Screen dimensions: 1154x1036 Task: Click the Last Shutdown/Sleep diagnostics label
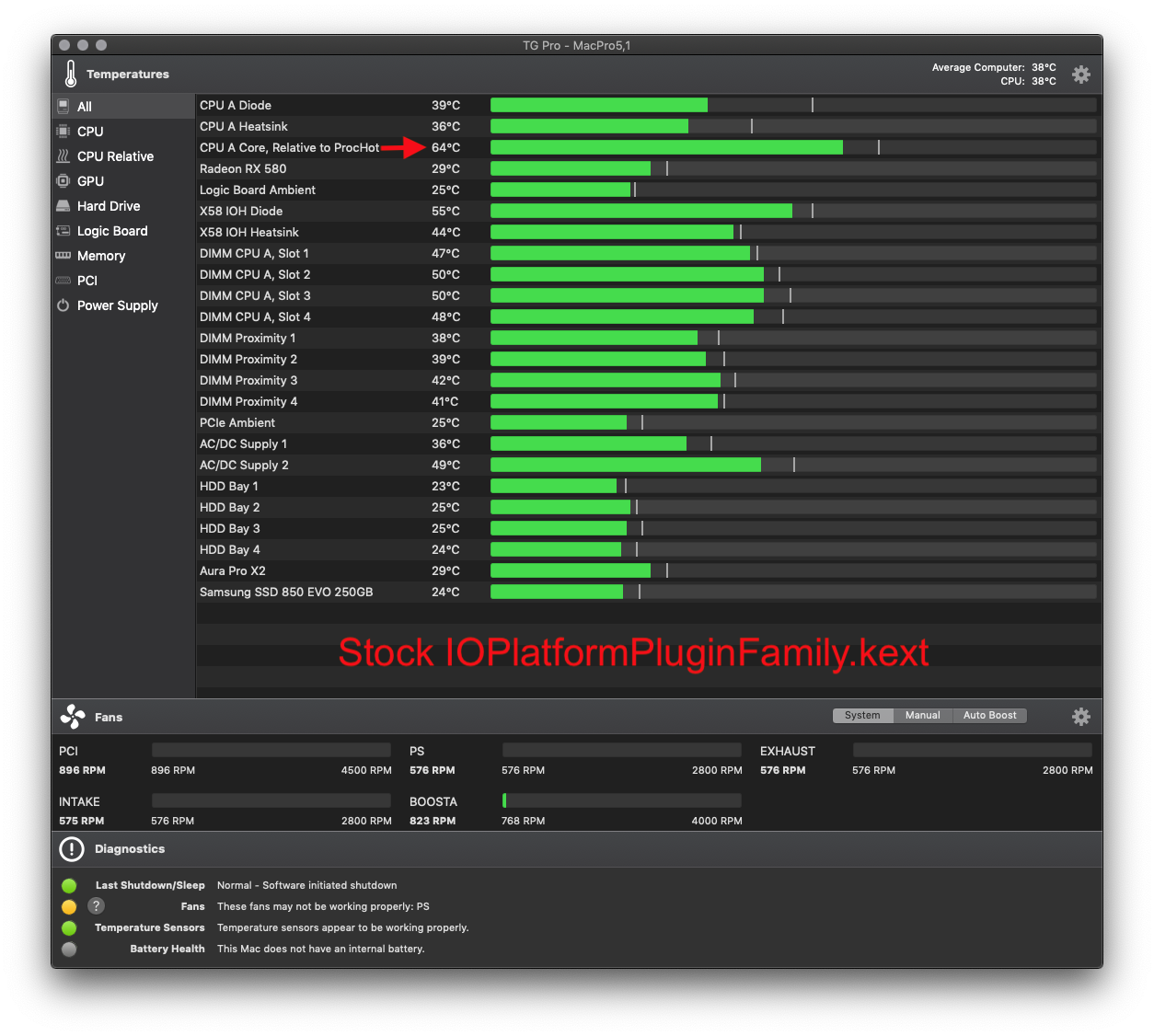tap(150, 885)
